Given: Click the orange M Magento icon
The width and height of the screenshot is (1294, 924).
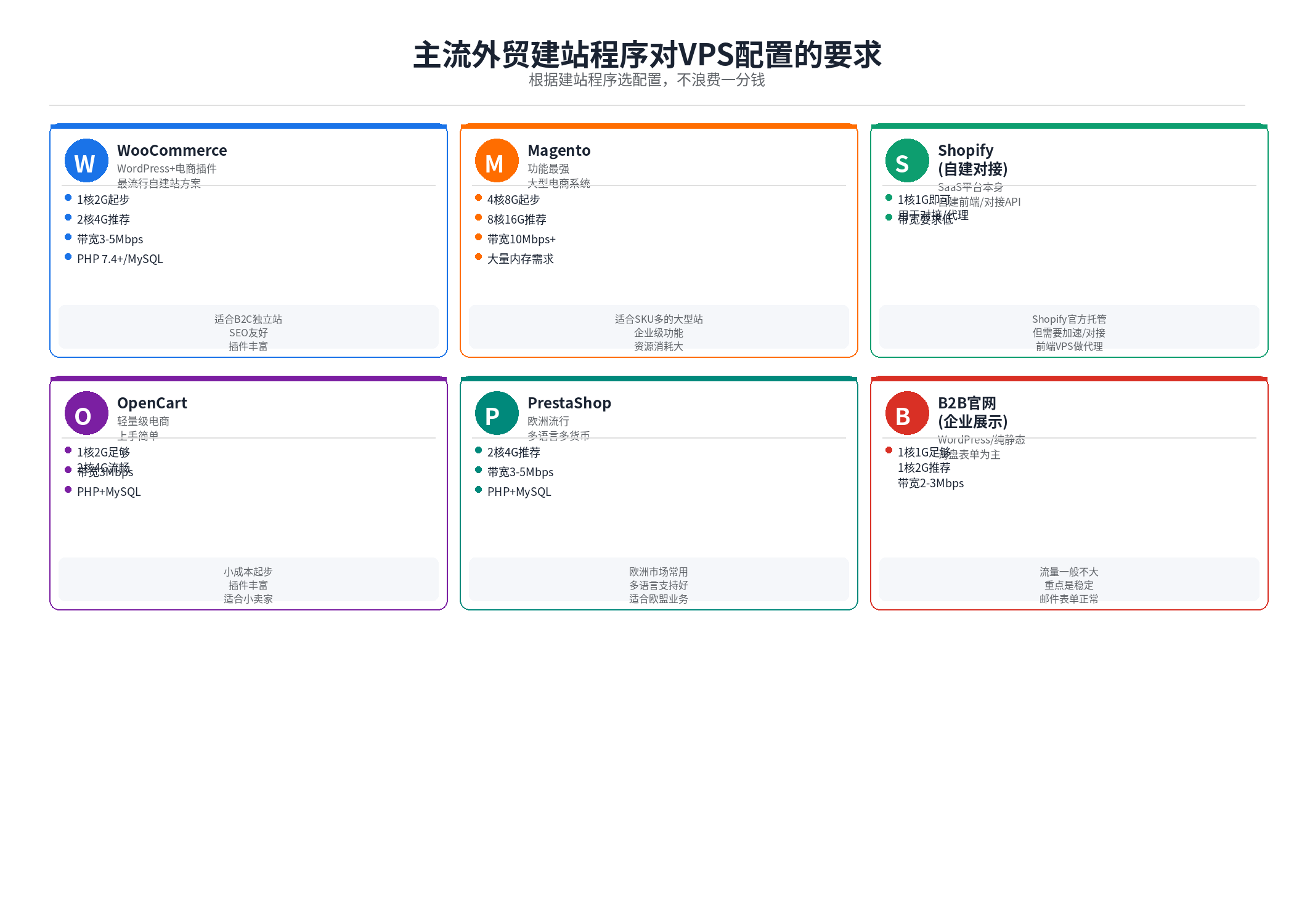Looking at the screenshot, I should [497, 161].
